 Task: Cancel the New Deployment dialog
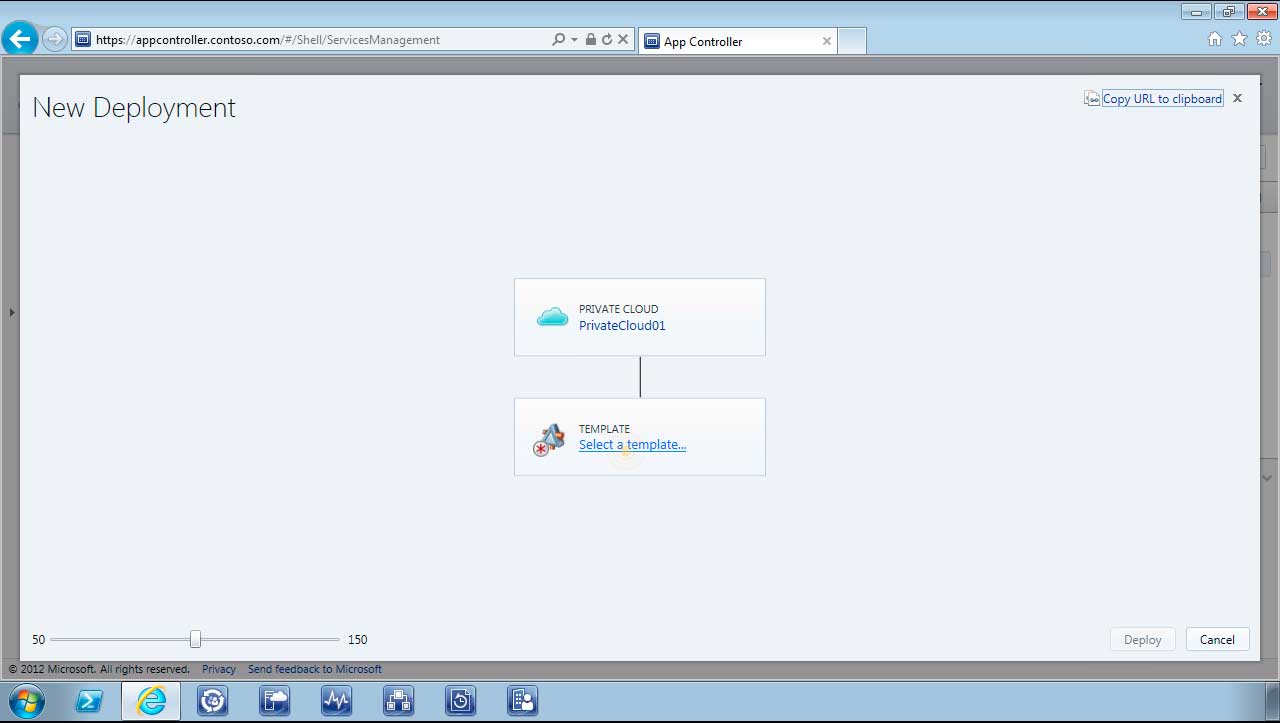click(1217, 640)
